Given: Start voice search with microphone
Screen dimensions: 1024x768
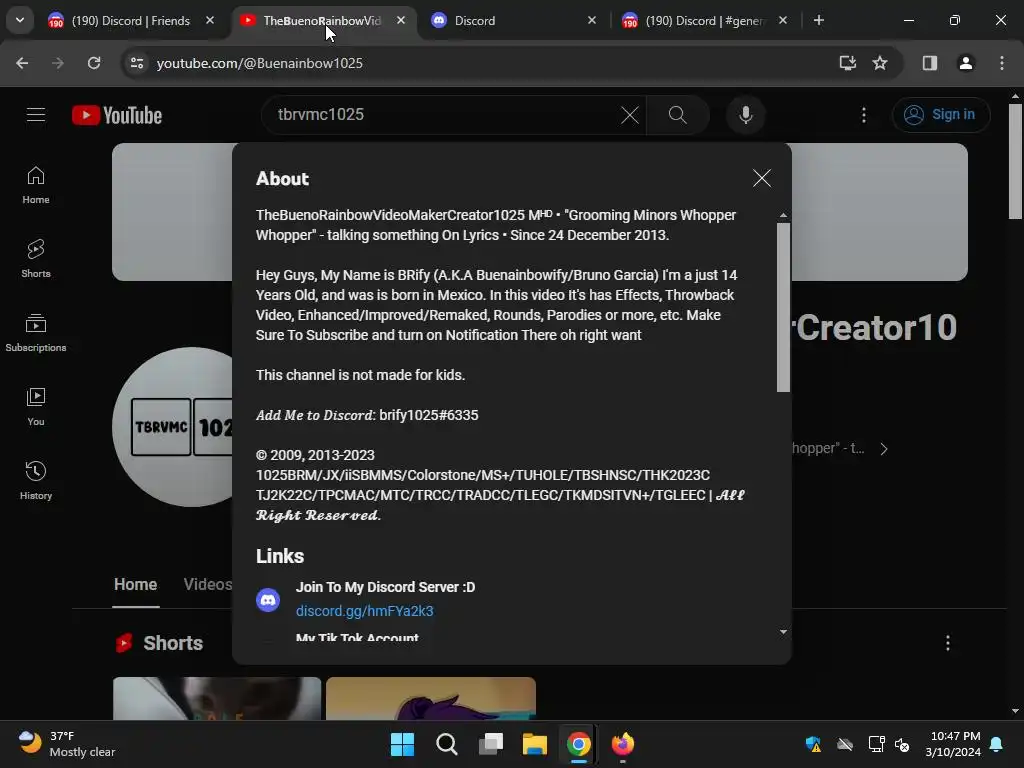Looking at the screenshot, I should (x=746, y=115).
